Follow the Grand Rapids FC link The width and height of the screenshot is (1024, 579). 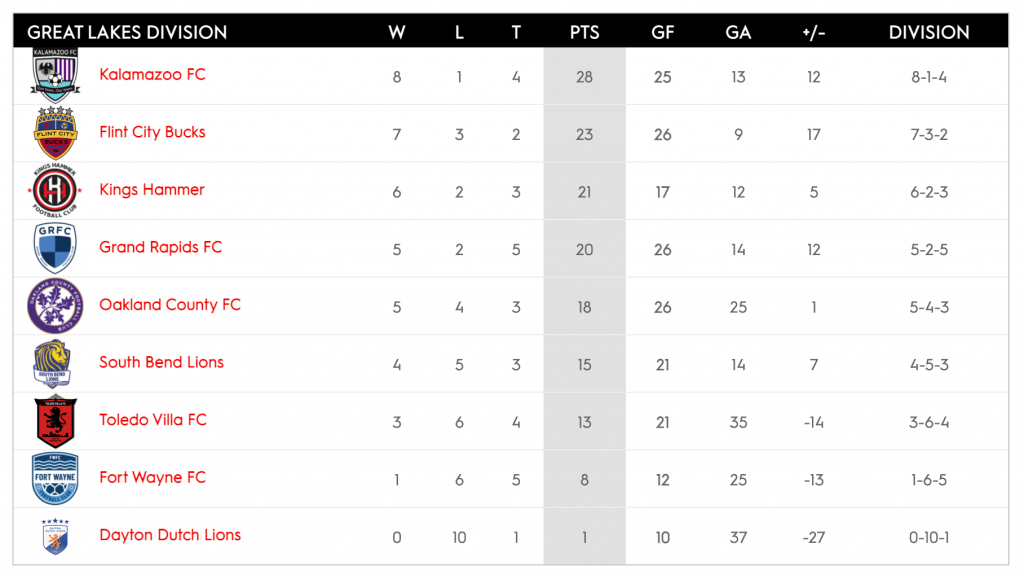pyautogui.click(x=160, y=247)
